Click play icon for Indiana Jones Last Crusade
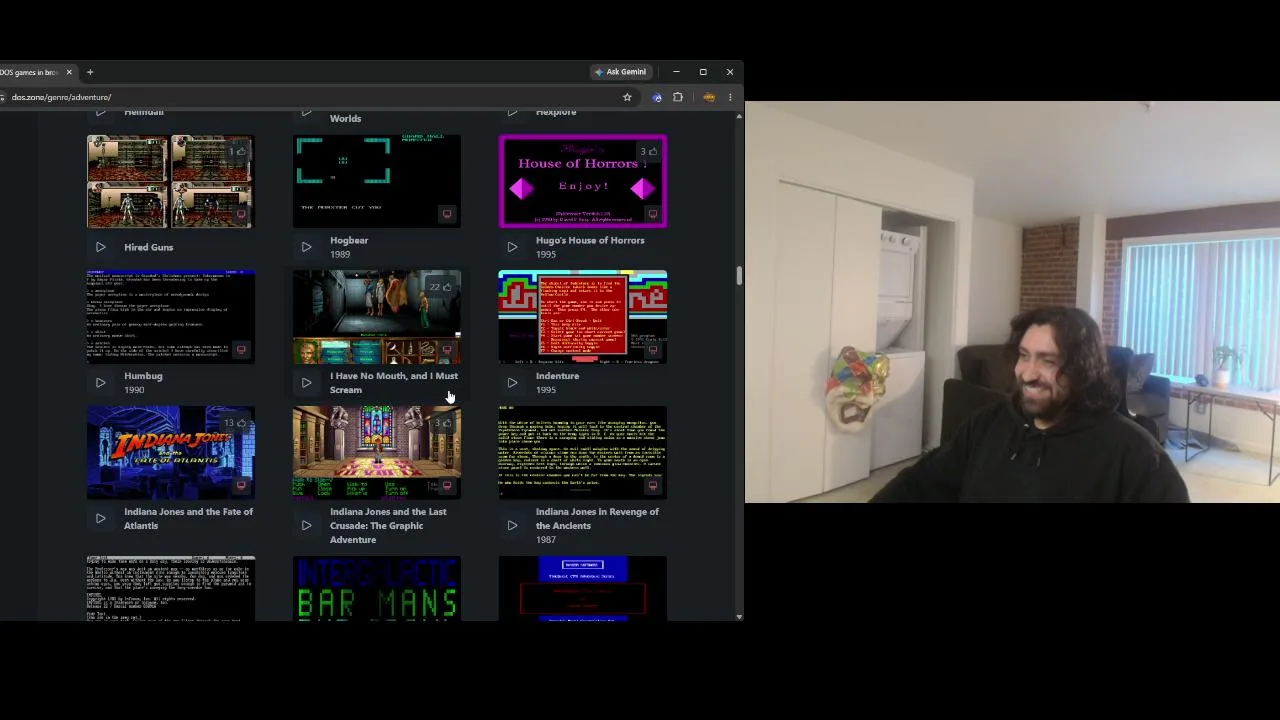The height and width of the screenshot is (720, 1280). coord(306,525)
